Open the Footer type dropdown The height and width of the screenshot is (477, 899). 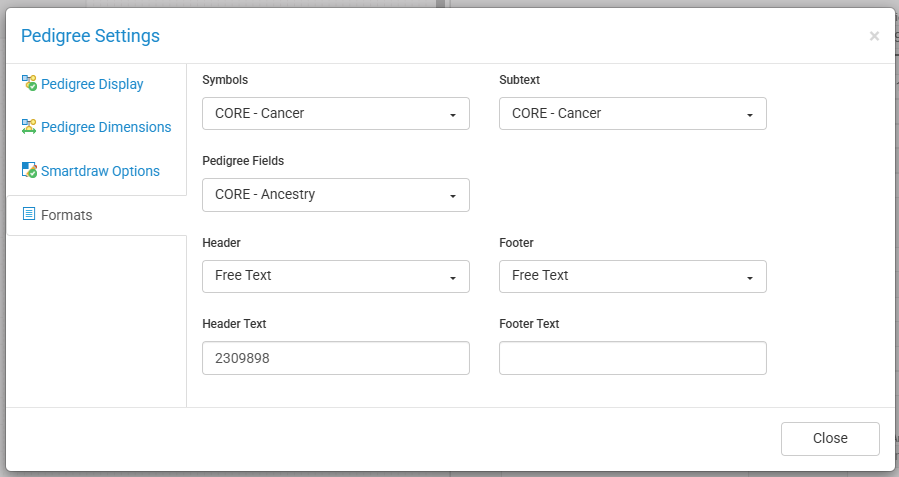[x=632, y=276]
